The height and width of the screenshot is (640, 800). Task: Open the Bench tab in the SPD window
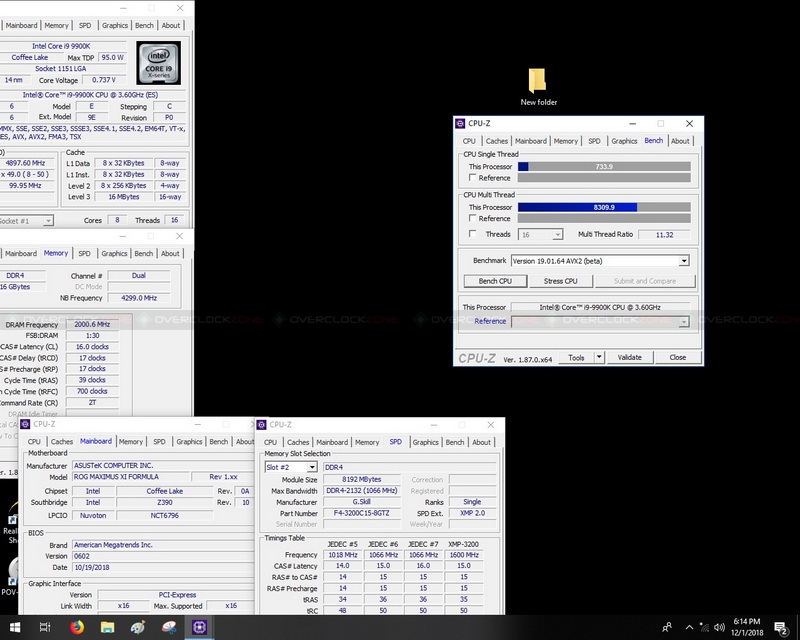pyautogui.click(x=455, y=442)
